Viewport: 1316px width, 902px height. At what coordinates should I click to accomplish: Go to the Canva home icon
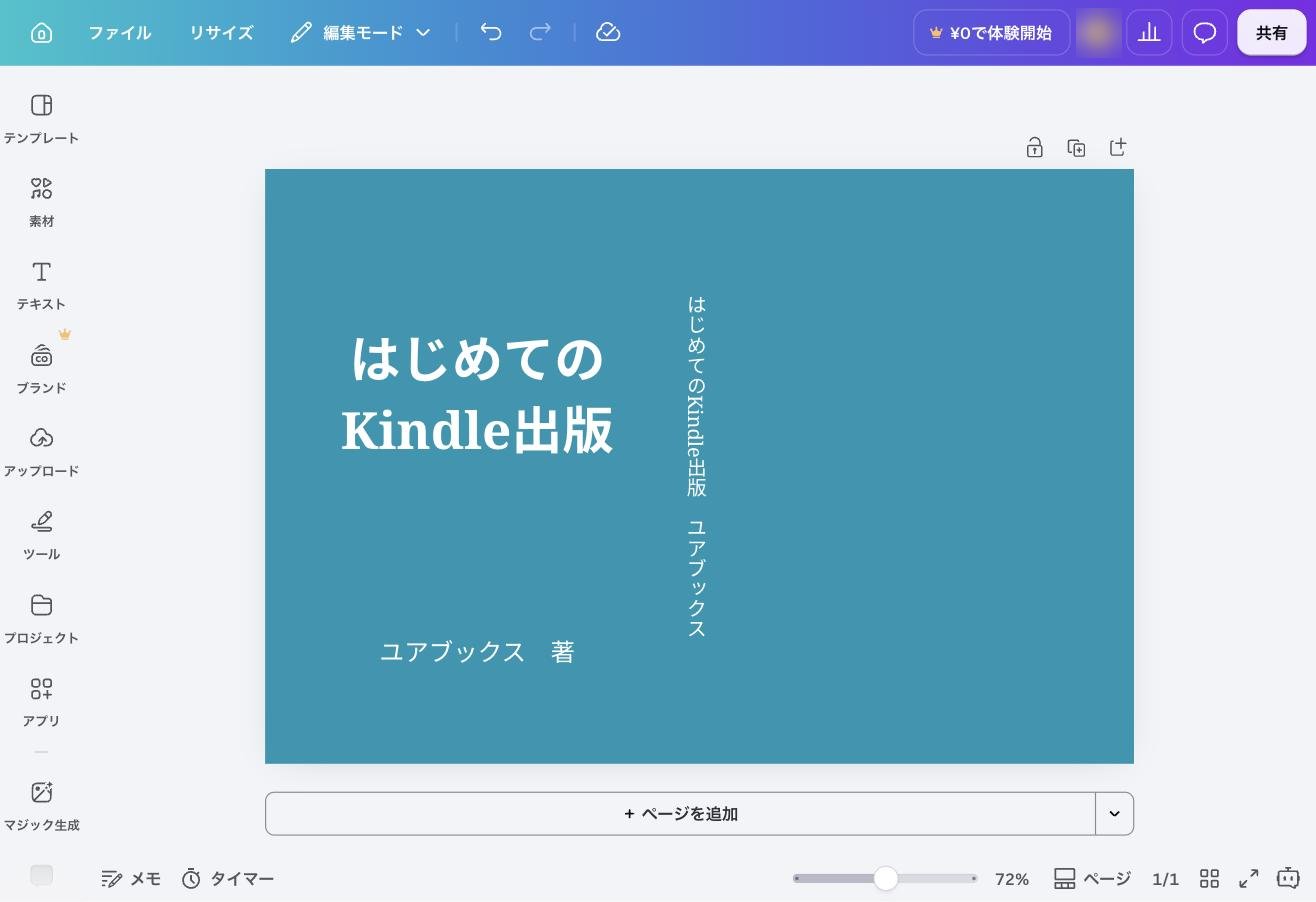[41, 33]
